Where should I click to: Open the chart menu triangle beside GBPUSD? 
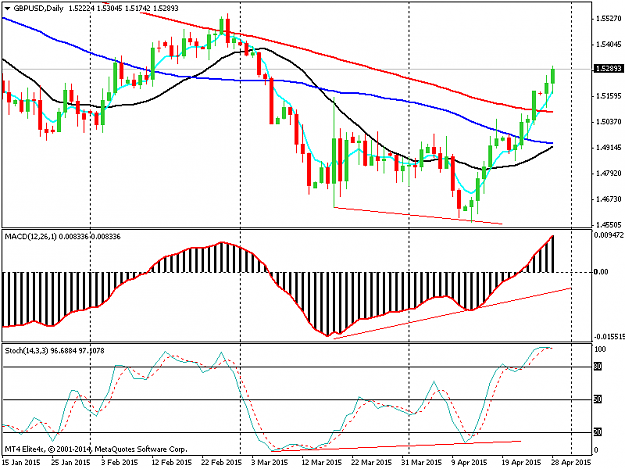pyautogui.click(x=8, y=9)
